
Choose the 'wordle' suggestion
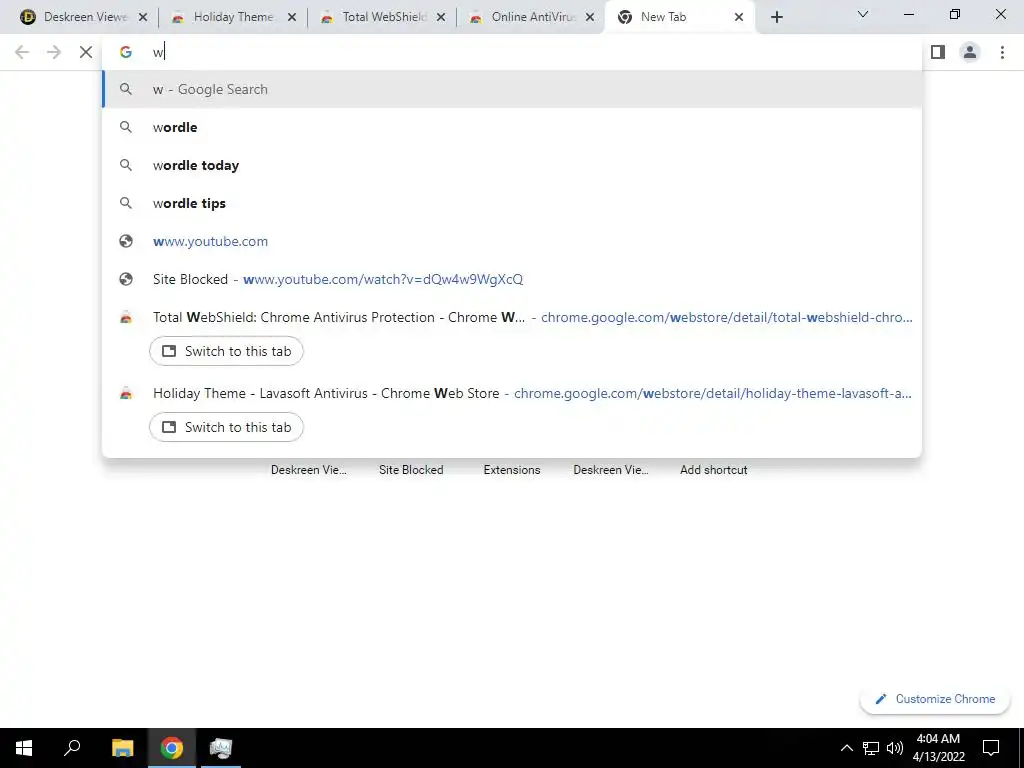[512, 127]
